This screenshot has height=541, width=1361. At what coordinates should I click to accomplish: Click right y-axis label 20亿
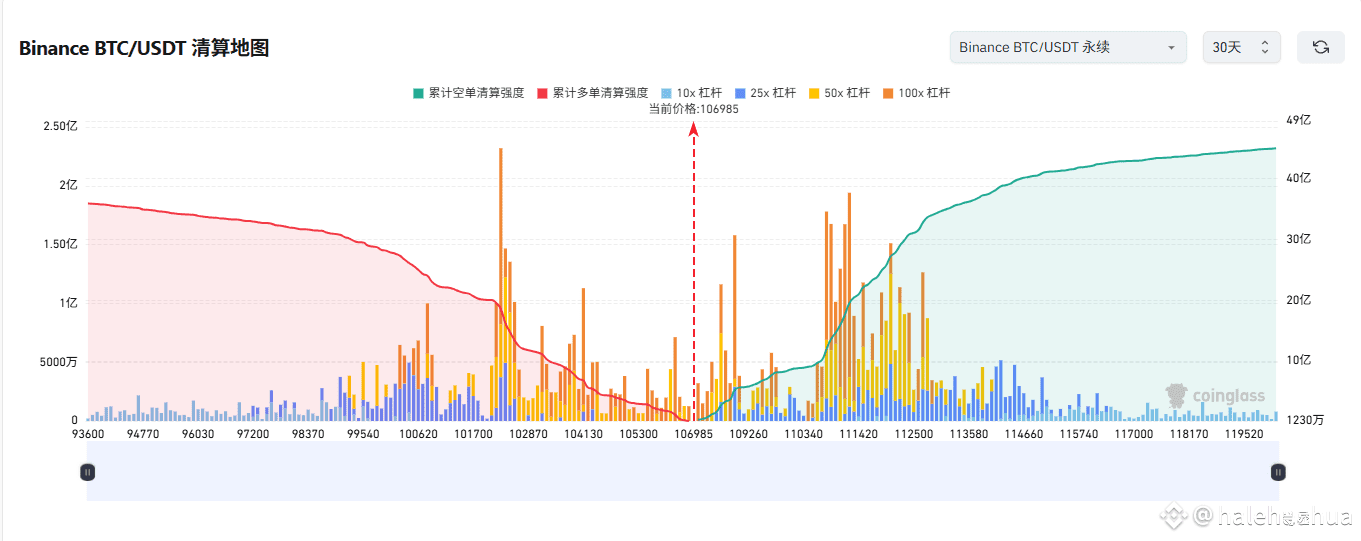point(1298,300)
